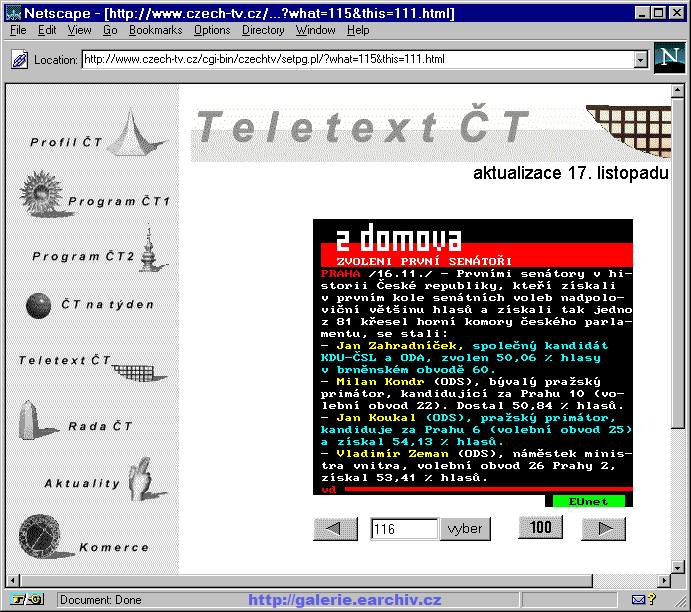This screenshot has height=612, width=691.
Task: Open the ČT na týden link
Action: click(x=107, y=304)
